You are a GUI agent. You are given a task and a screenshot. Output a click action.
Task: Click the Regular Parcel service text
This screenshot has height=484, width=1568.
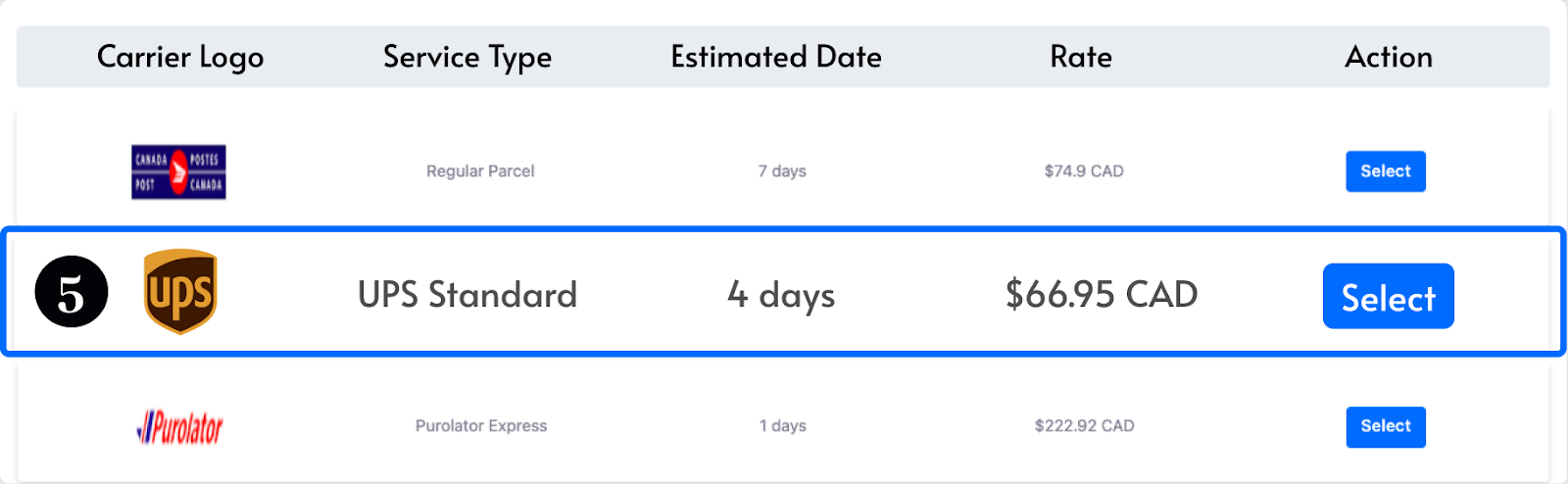(x=480, y=171)
